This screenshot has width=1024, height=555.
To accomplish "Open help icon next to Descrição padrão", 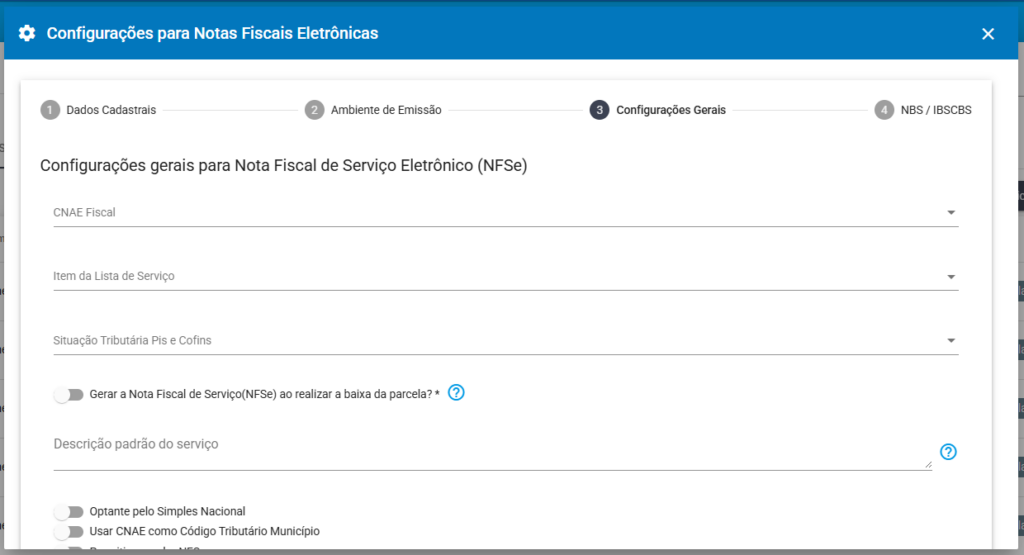I will pos(949,452).
